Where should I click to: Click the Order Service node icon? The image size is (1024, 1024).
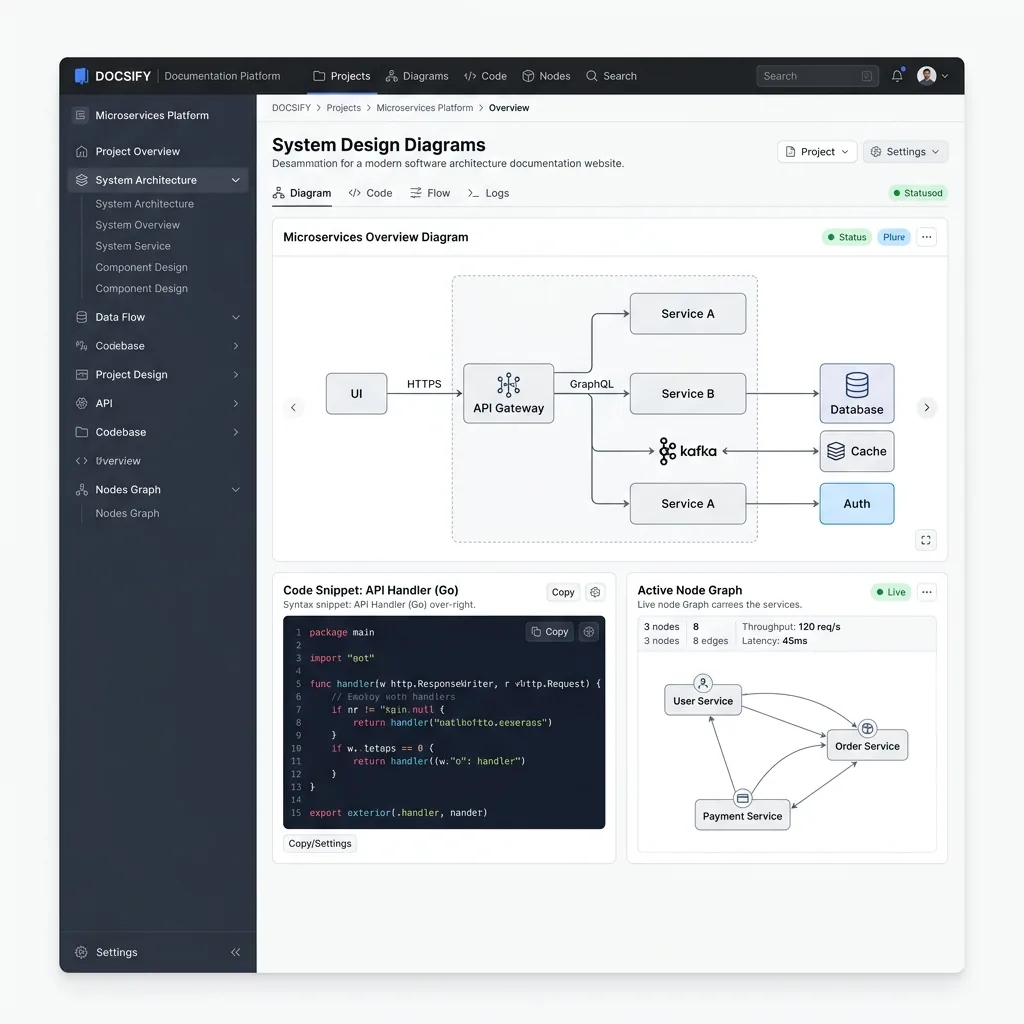(867, 728)
